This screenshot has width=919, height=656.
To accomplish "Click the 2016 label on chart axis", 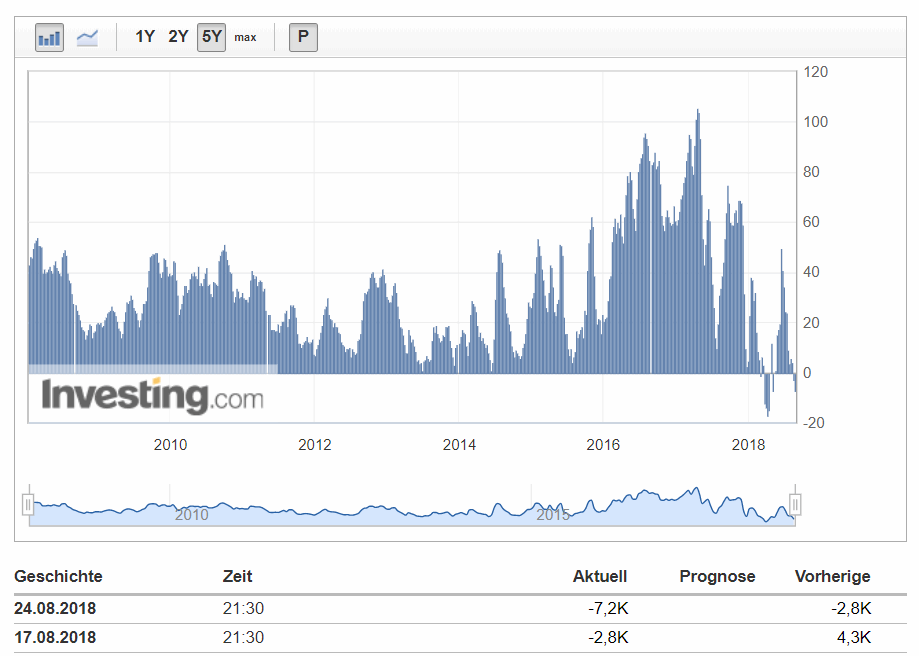I will (x=603, y=445).
